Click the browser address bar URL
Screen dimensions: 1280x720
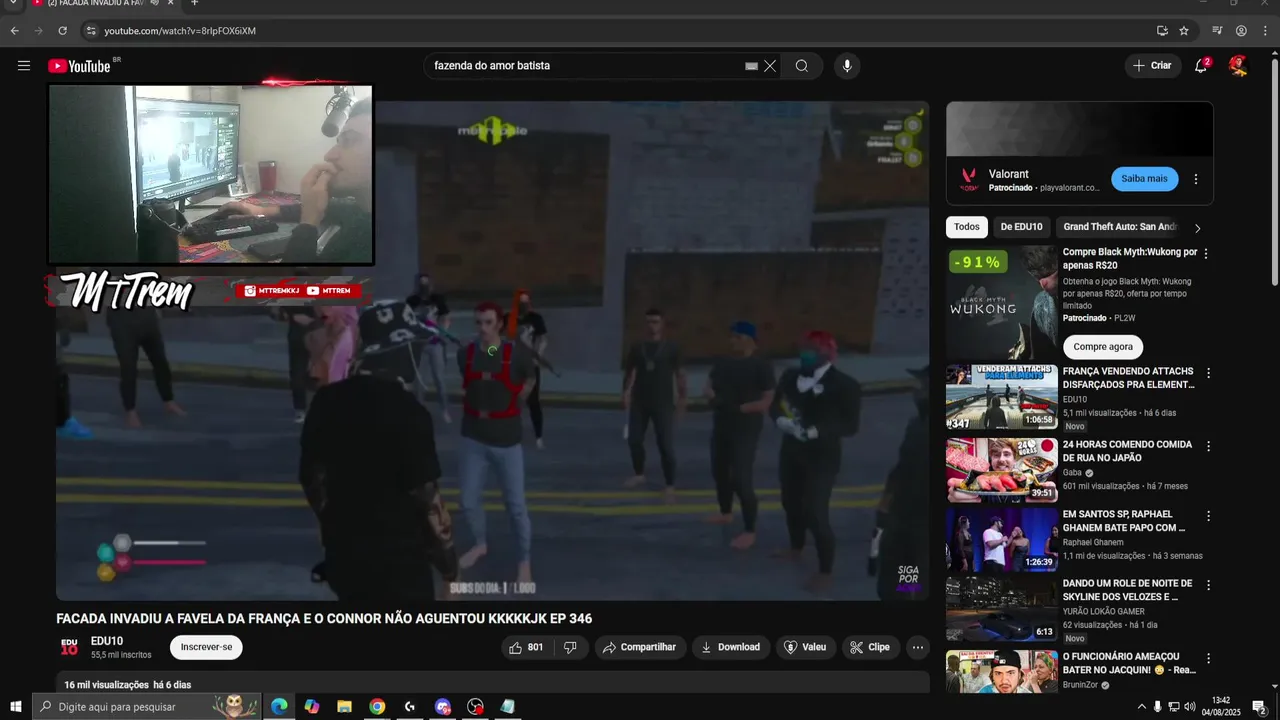click(x=180, y=31)
